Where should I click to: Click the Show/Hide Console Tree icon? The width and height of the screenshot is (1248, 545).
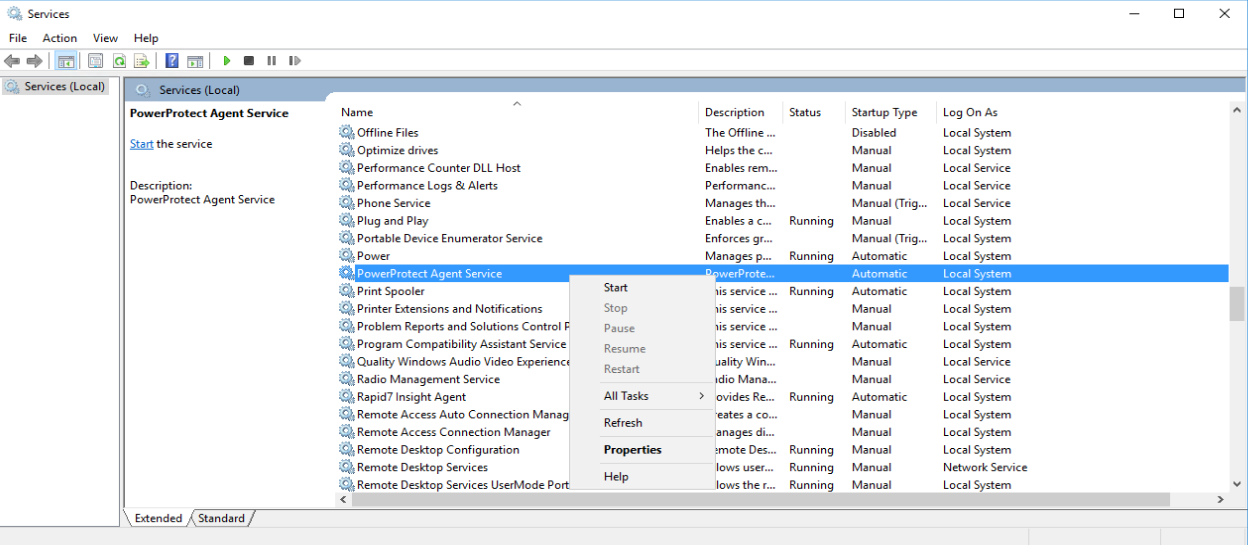coord(65,61)
